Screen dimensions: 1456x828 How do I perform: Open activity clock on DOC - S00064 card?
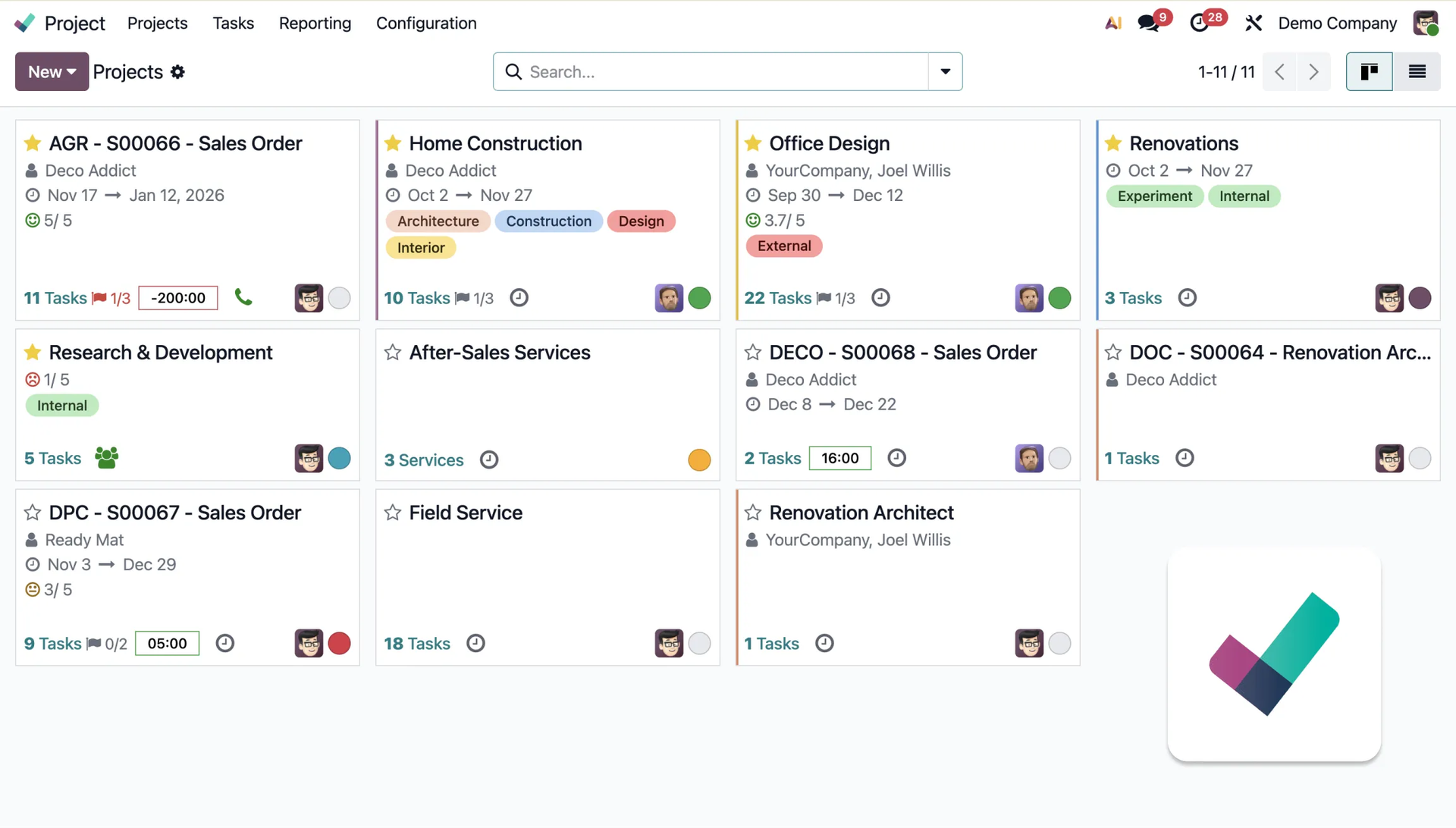point(1185,458)
